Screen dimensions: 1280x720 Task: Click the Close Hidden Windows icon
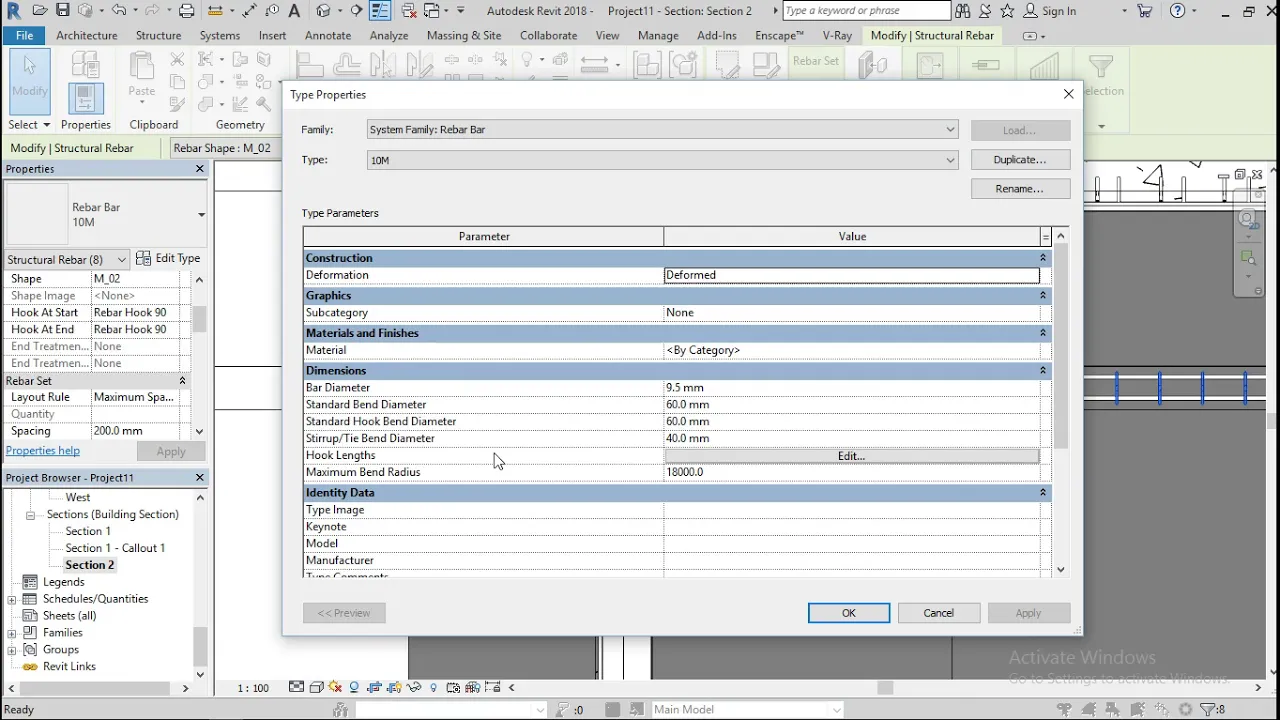pyautogui.click(x=409, y=11)
